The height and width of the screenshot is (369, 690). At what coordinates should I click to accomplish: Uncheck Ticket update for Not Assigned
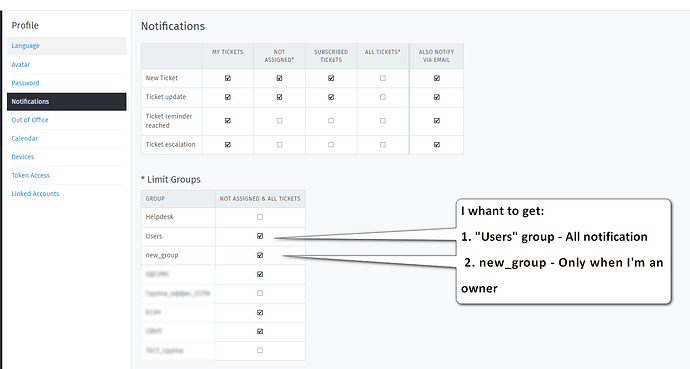279,97
